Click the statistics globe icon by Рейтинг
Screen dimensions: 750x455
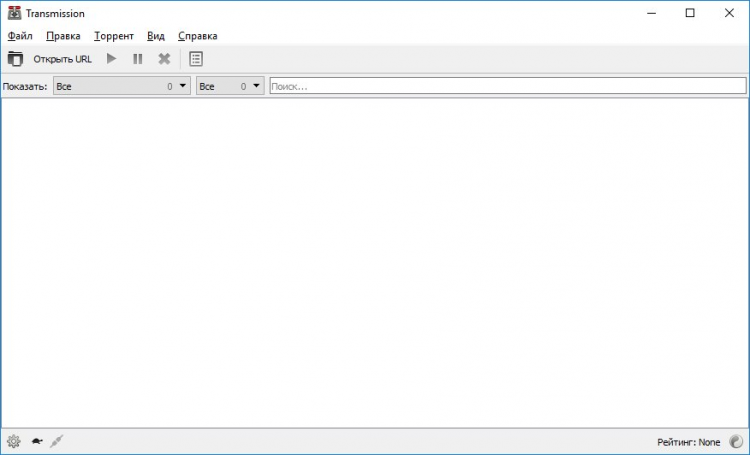736,442
